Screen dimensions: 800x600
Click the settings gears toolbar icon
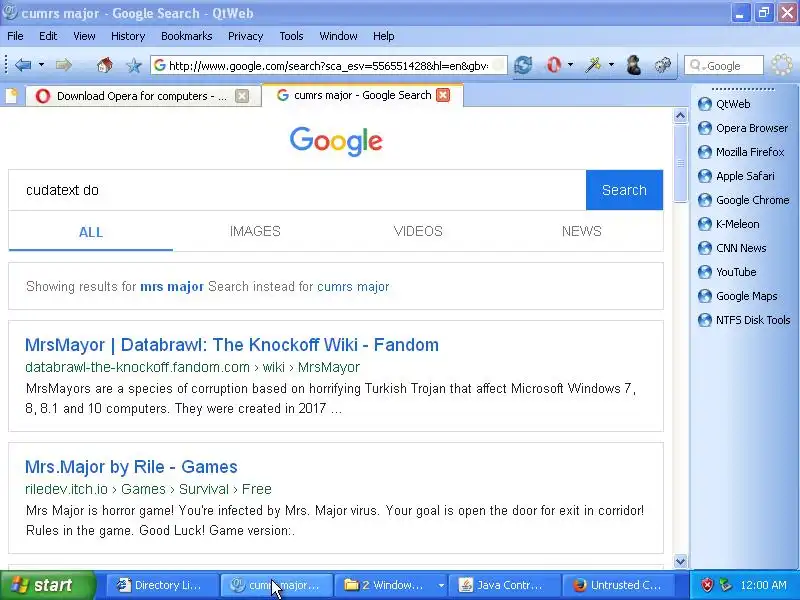[663, 65]
